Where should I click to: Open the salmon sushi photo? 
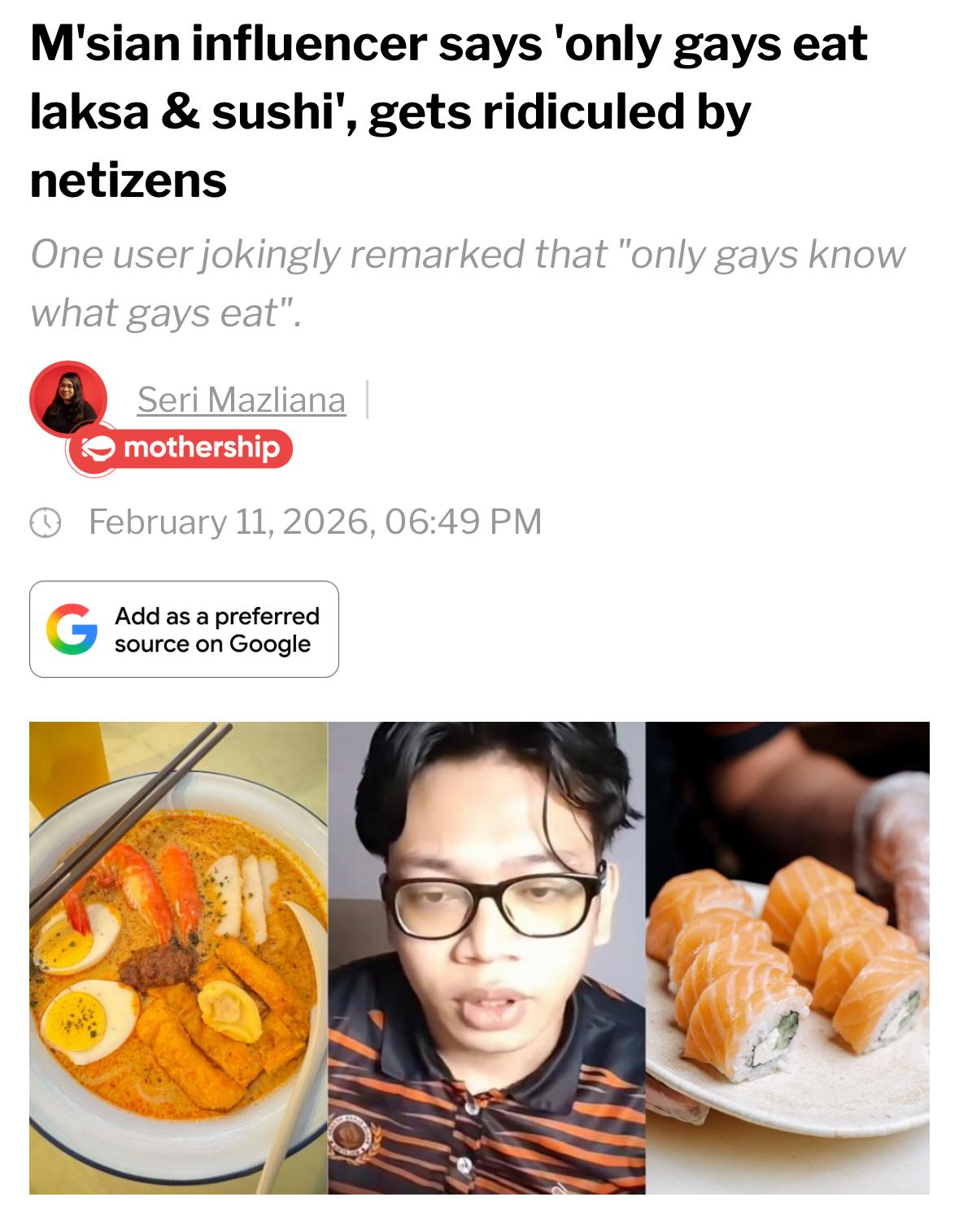tap(787, 958)
